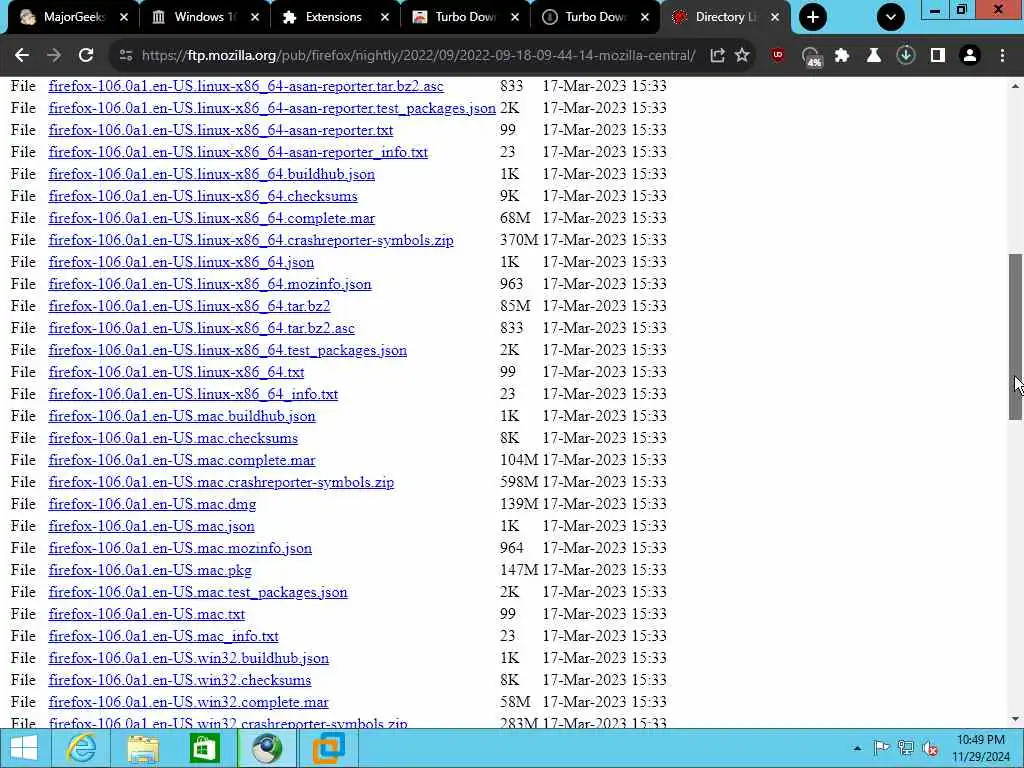Close the MajorGeeks tab
Image resolution: width=1024 pixels, height=768 pixels.
tap(124, 17)
